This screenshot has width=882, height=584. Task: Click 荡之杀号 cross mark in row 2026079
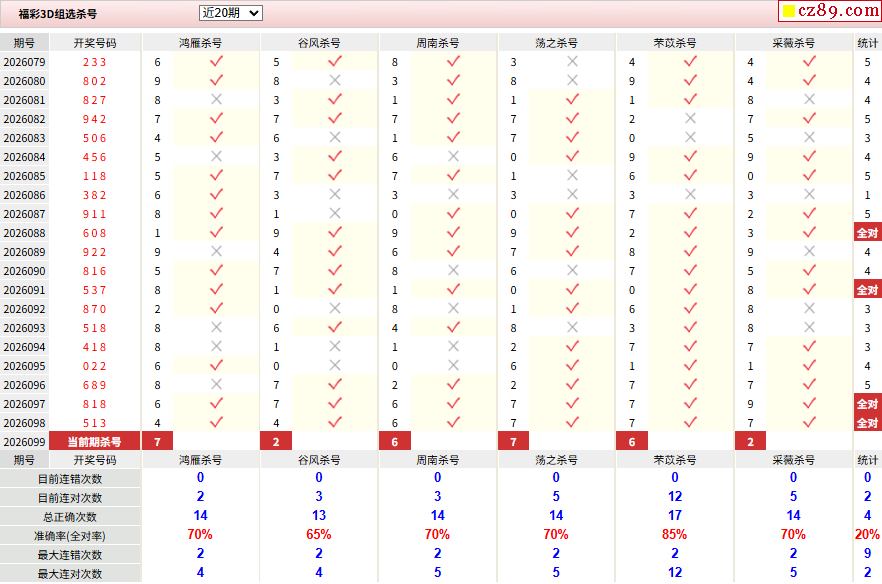pos(572,62)
